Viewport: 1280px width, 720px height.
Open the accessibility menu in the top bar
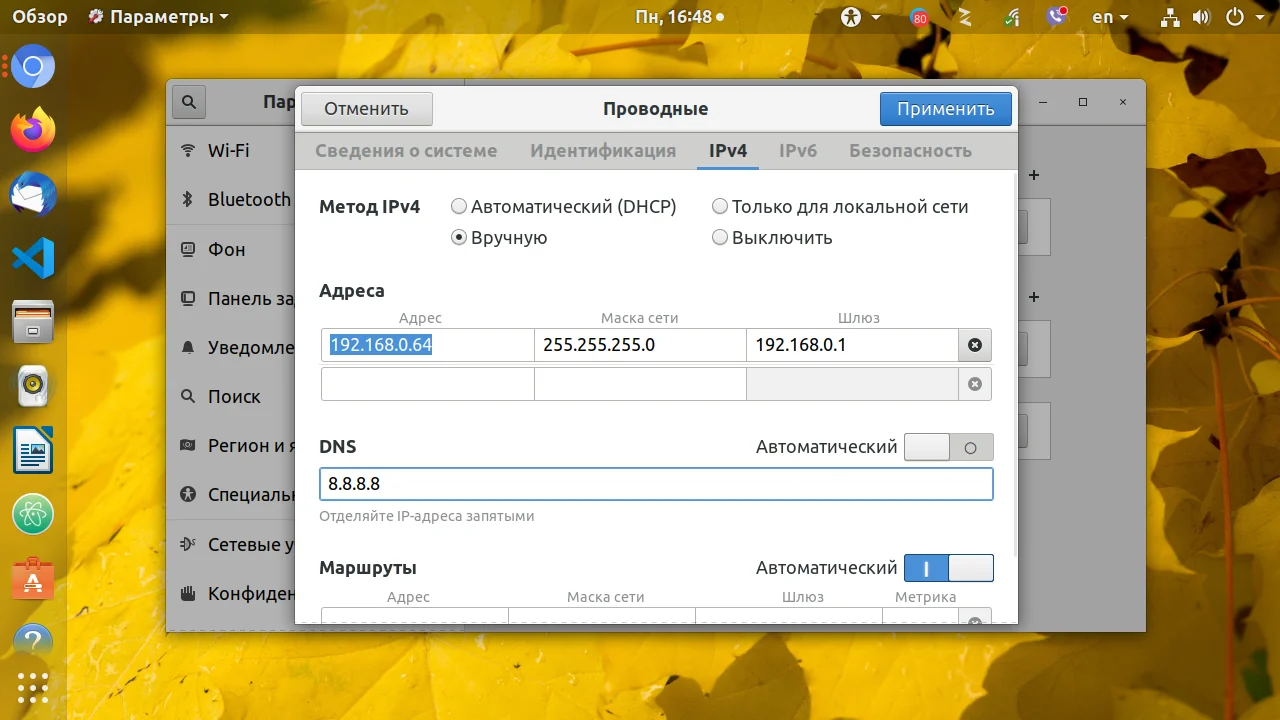click(861, 17)
